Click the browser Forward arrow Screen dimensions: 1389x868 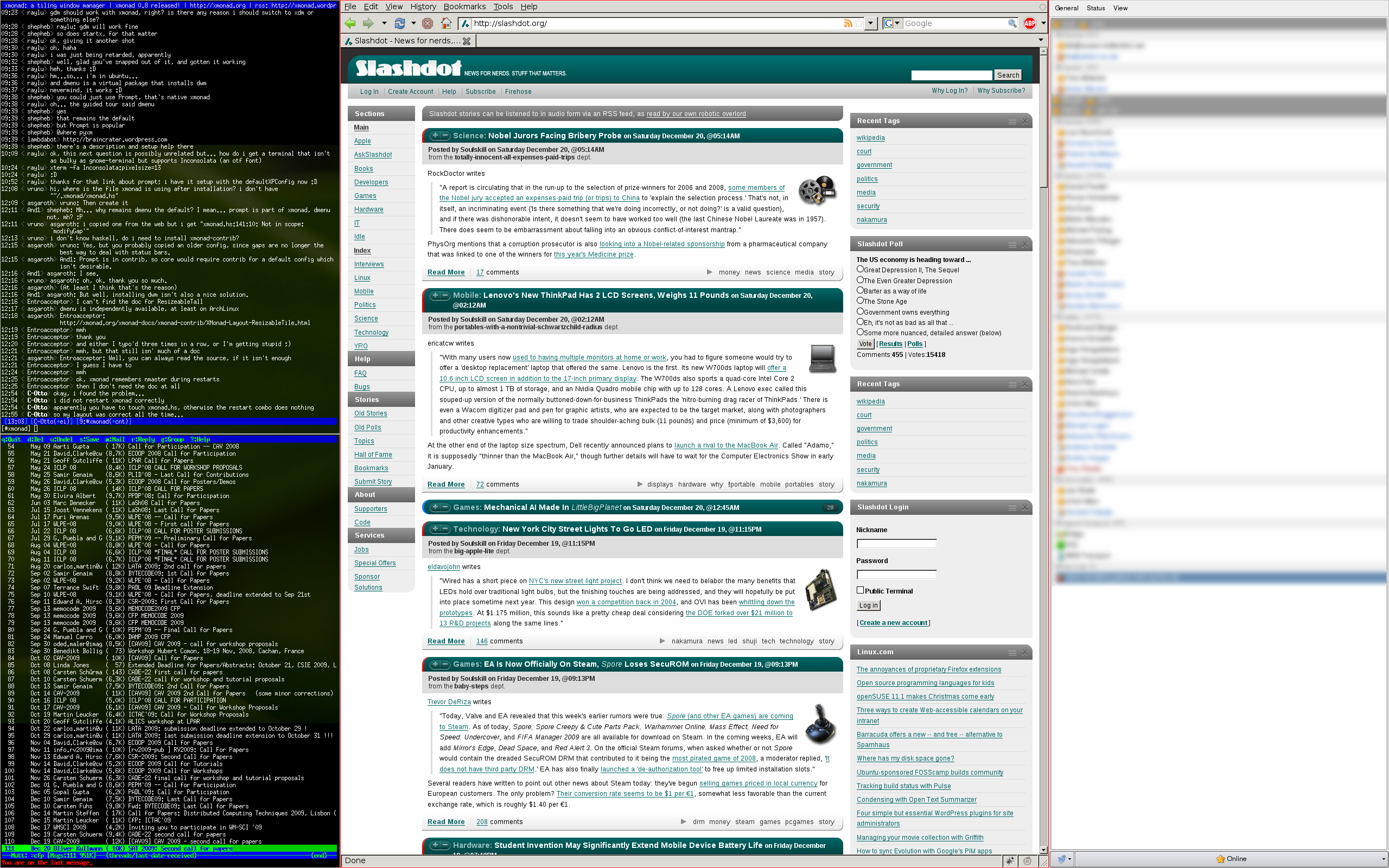click(x=368, y=23)
